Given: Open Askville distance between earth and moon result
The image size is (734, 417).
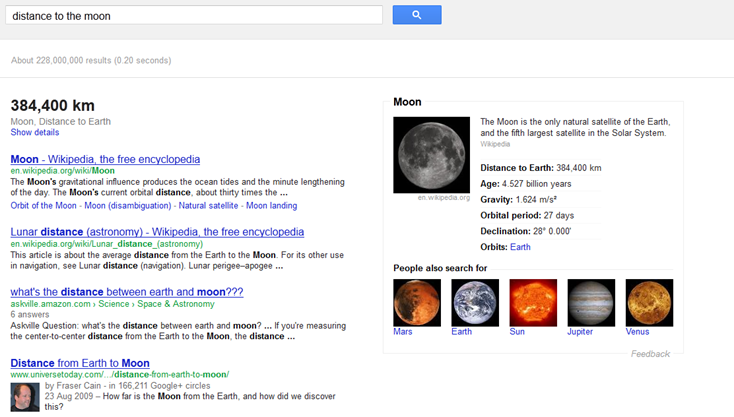Looking at the screenshot, I should 127,291.
